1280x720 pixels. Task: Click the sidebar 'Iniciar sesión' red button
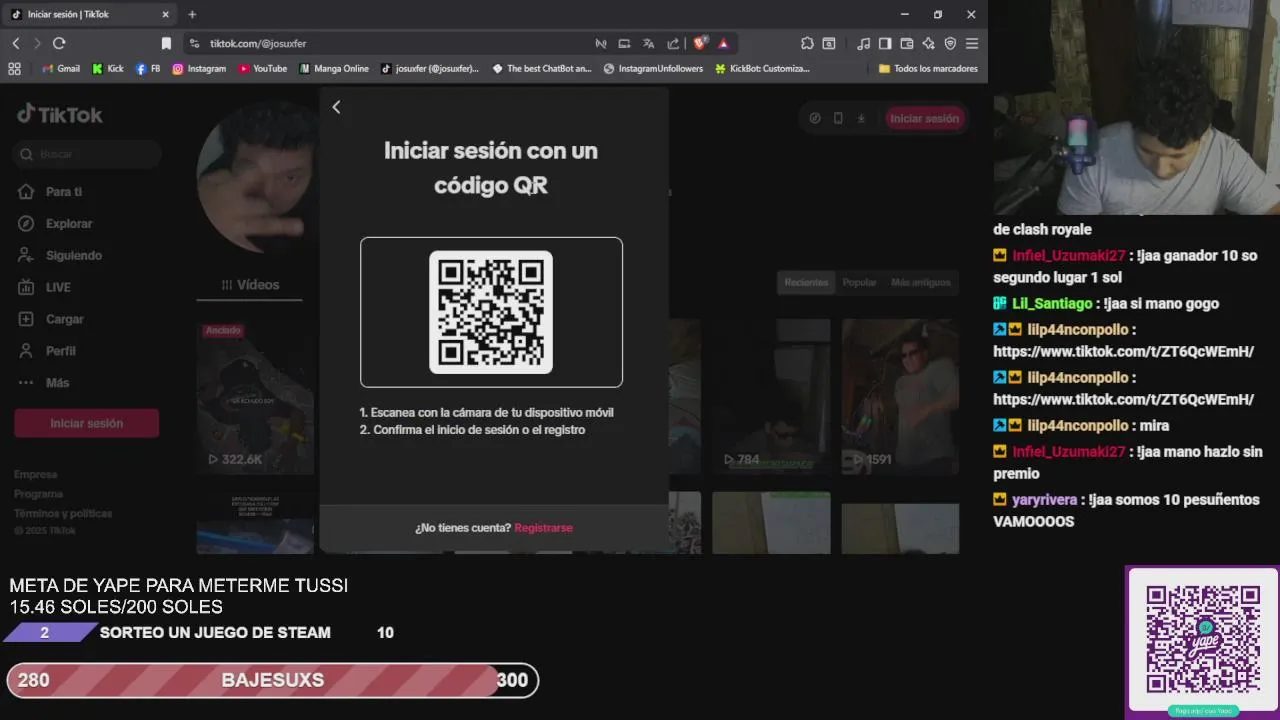click(87, 423)
